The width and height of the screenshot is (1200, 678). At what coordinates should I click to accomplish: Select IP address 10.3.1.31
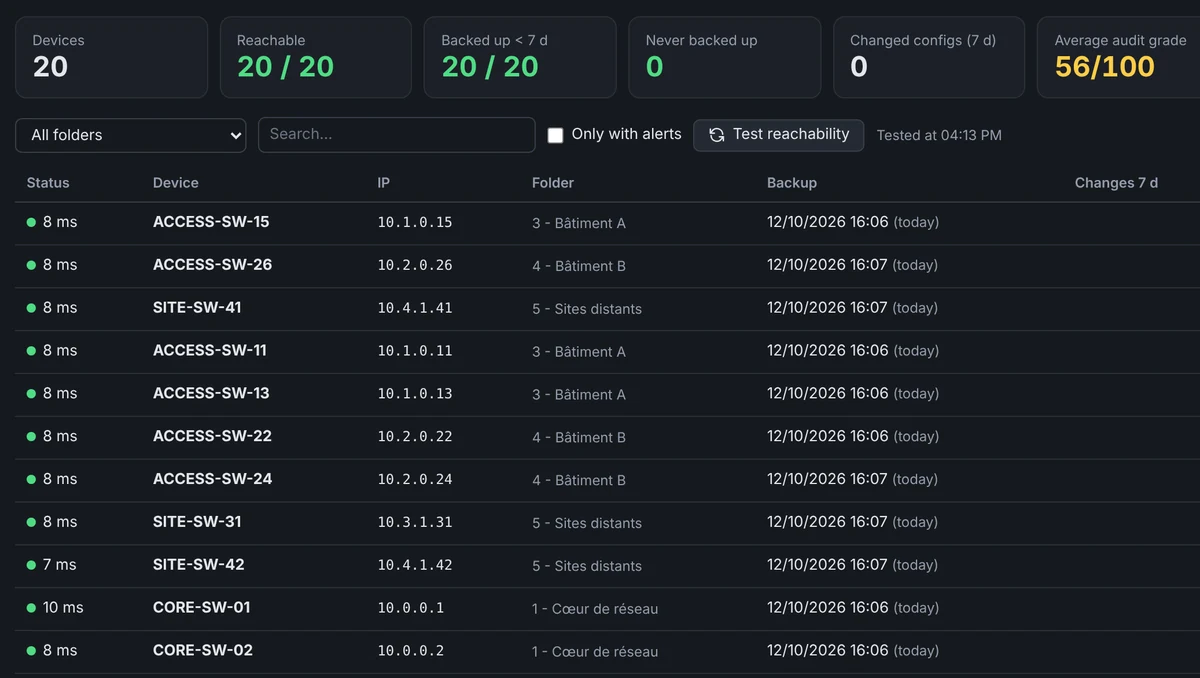click(415, 522)
